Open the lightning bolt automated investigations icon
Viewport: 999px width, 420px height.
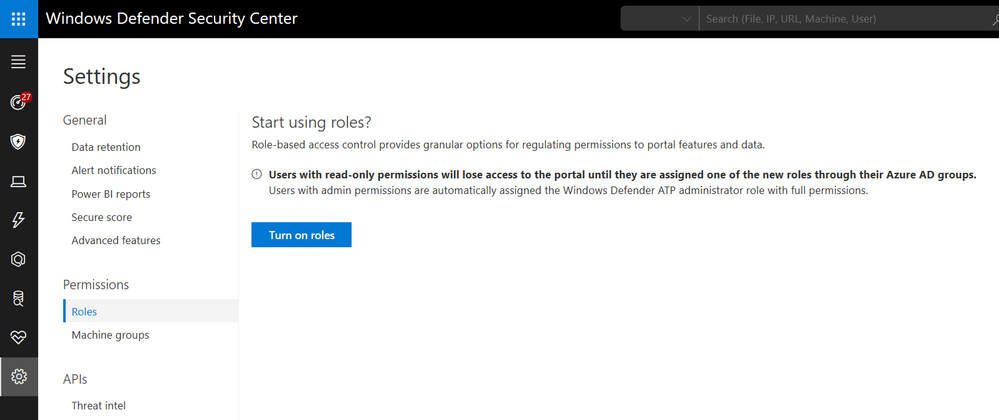(x=18, y=221)
